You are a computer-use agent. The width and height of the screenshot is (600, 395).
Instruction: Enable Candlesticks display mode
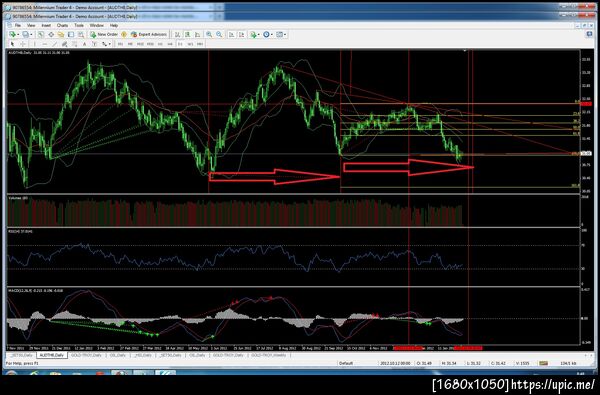[187, 34]
